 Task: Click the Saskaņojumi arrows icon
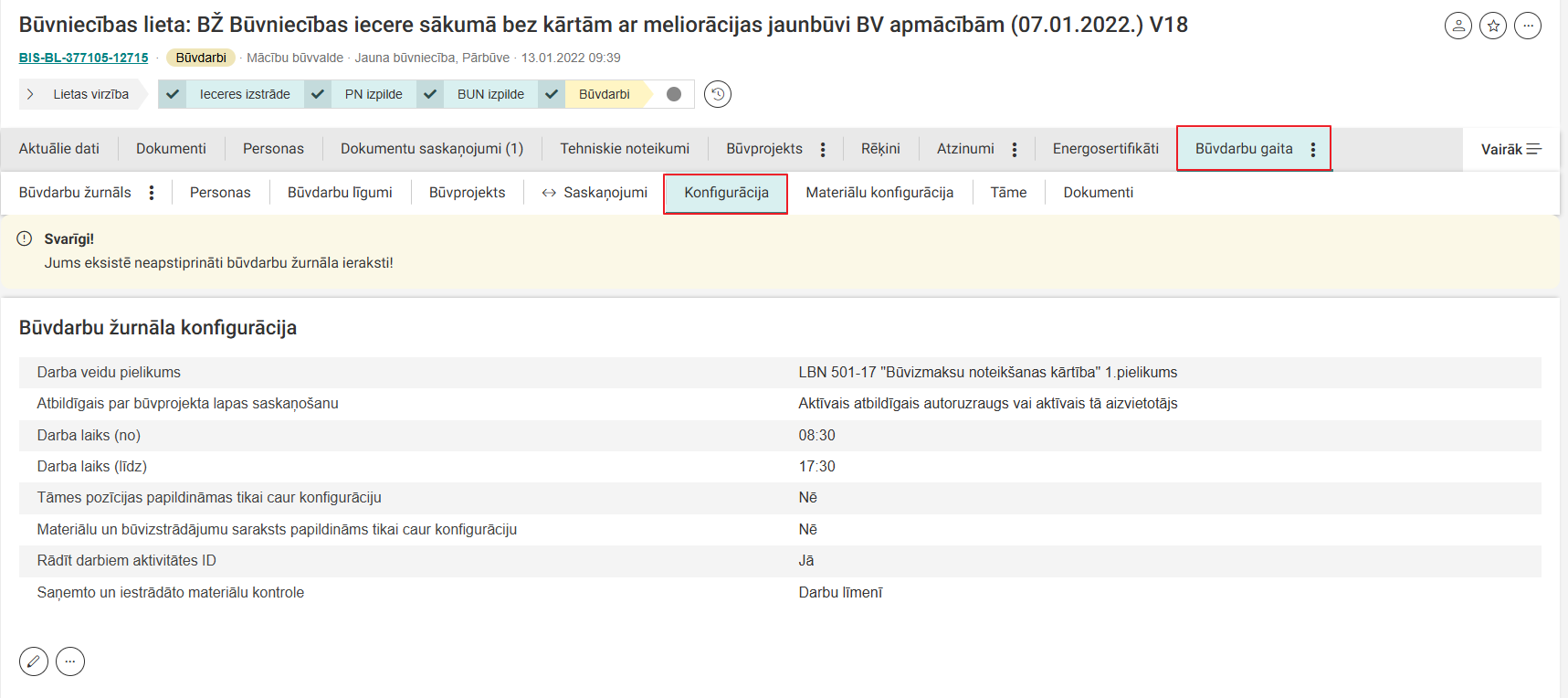coord(549,193)
